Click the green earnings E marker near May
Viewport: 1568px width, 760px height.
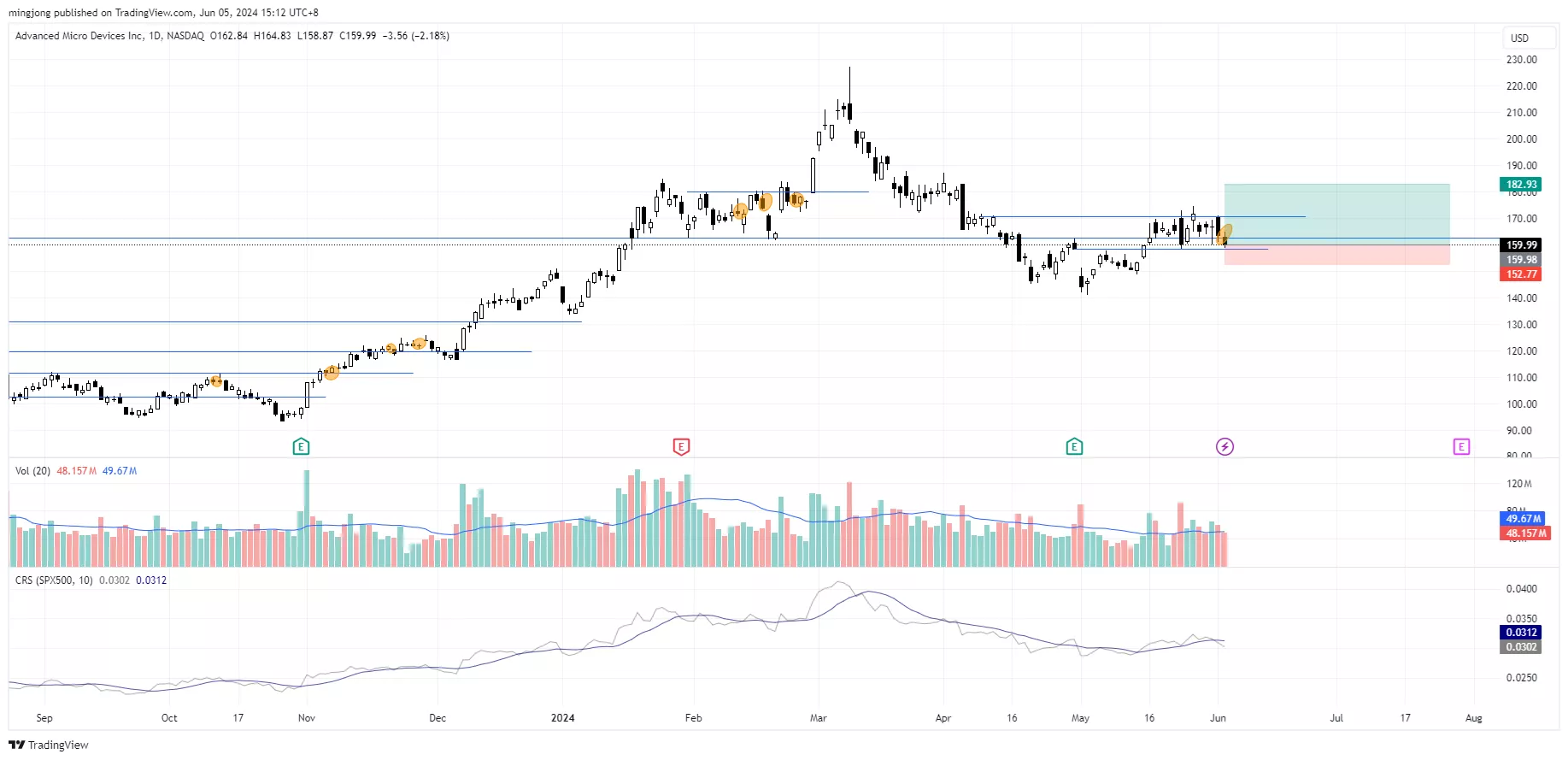[x=1074, y=446]
